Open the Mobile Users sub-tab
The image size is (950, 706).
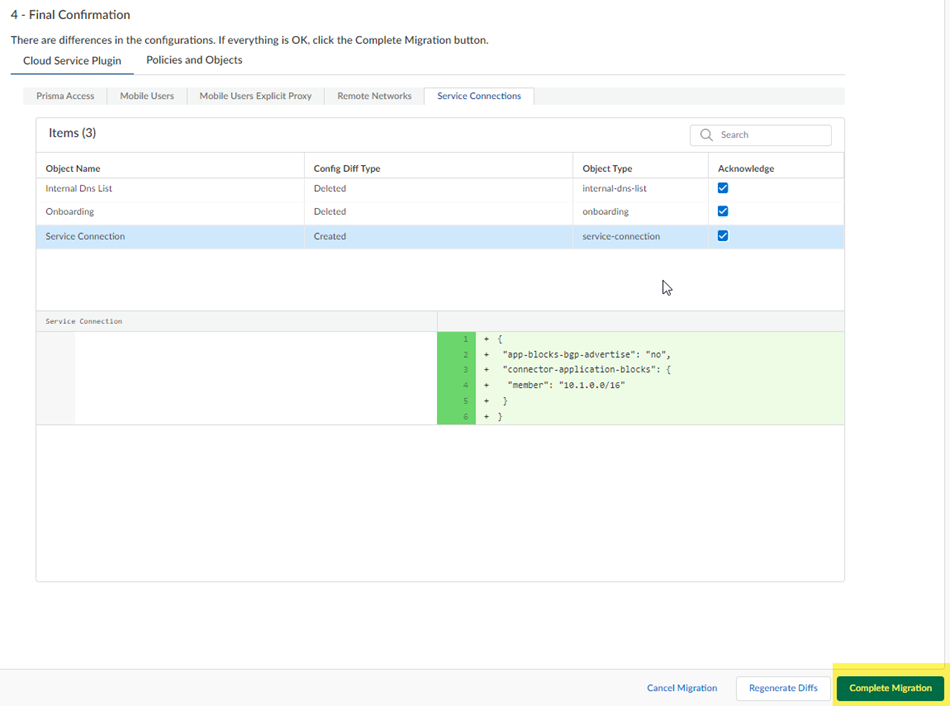[x=147, y=96]
